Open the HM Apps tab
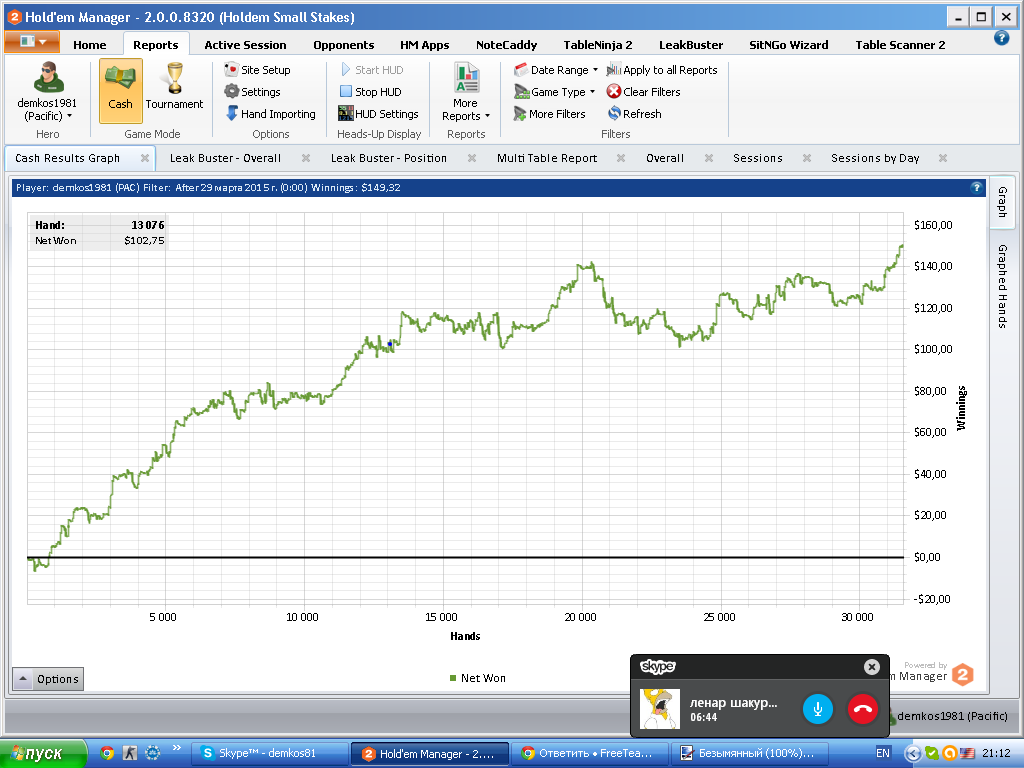Image resolution: width=1024 pixels, height=768 pixels. point(424,45)
